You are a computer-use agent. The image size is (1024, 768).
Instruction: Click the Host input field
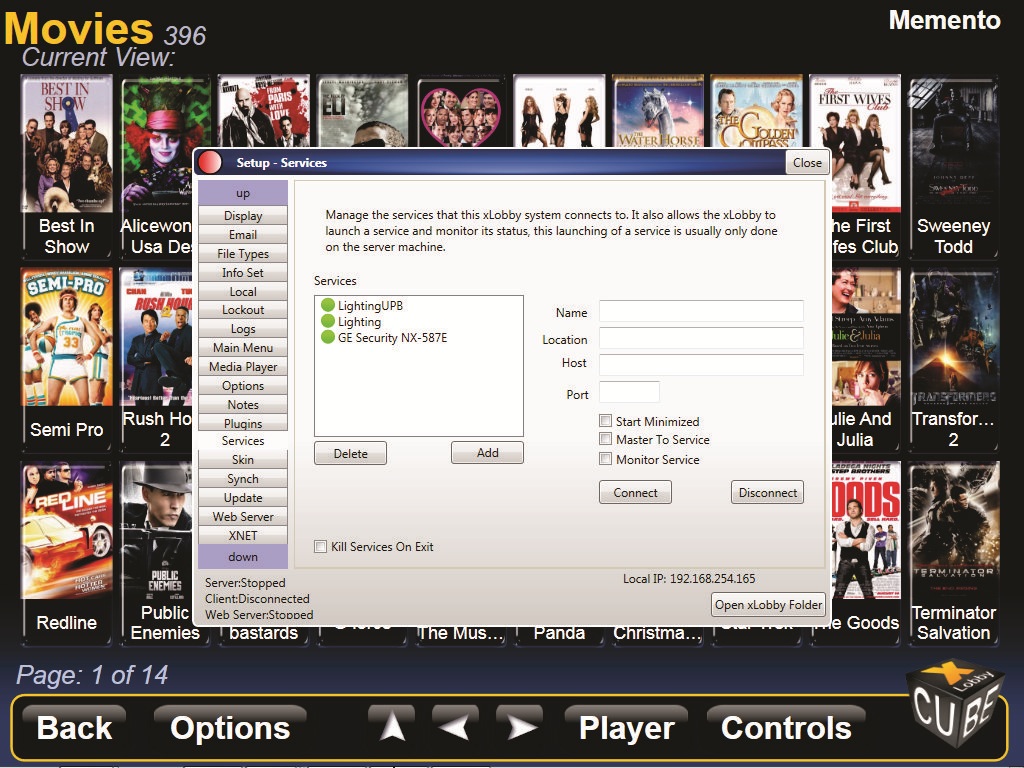pos(701,364)
